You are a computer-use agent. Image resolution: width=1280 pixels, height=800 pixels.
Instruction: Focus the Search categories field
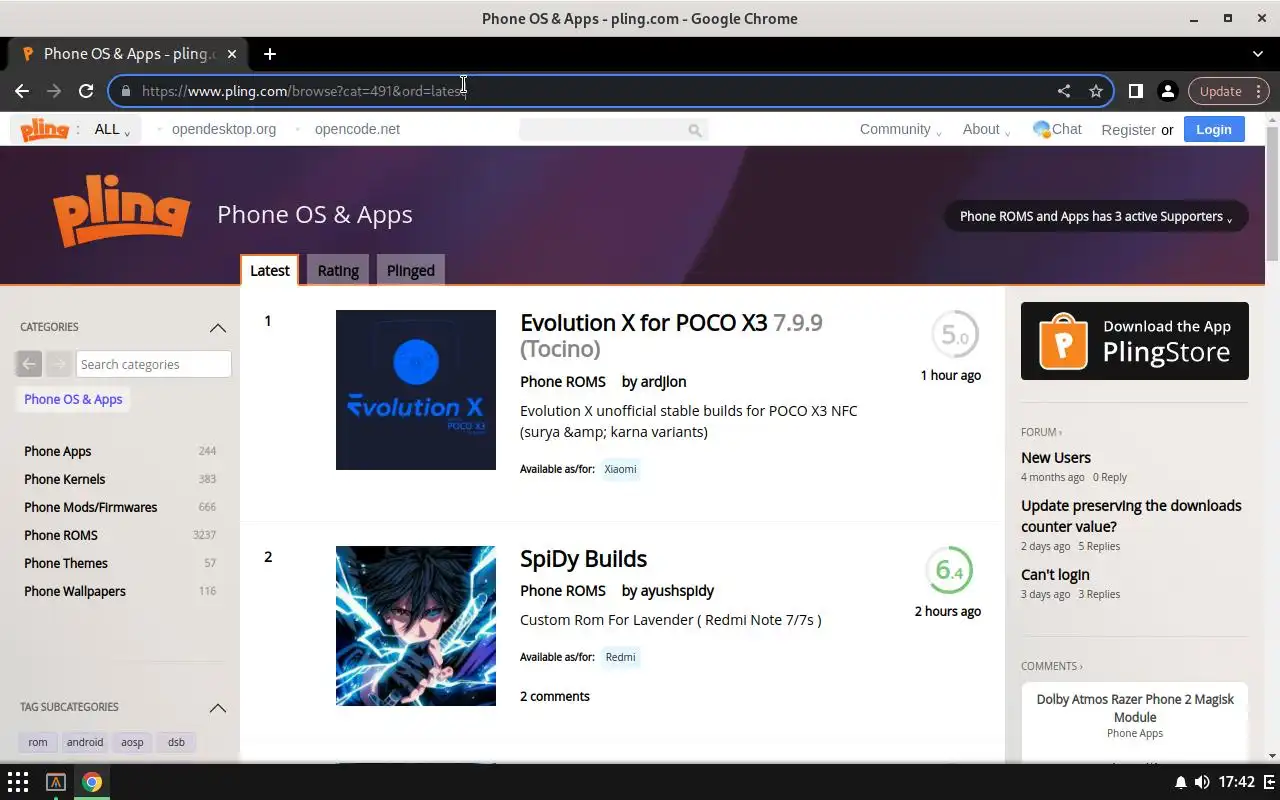[x=154, y=364]
